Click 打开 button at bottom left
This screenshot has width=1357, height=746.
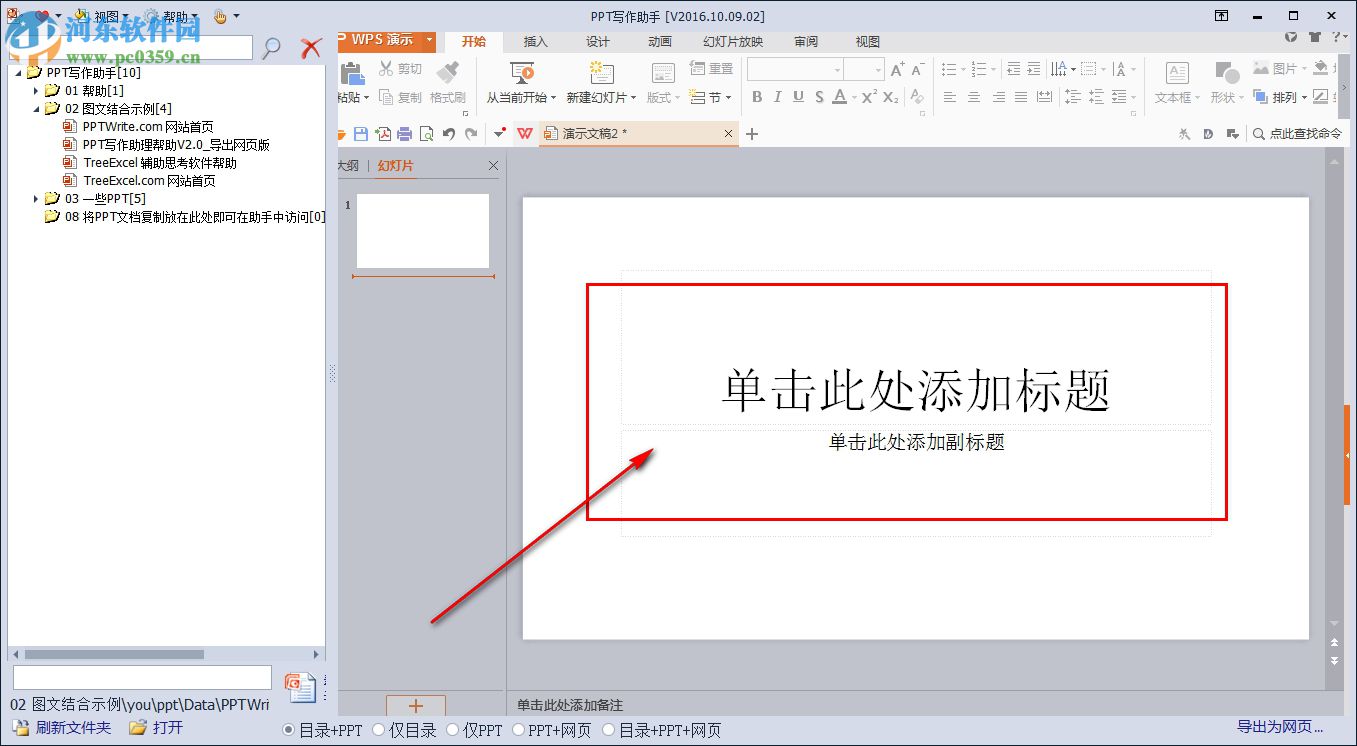[x=157, y=728]
